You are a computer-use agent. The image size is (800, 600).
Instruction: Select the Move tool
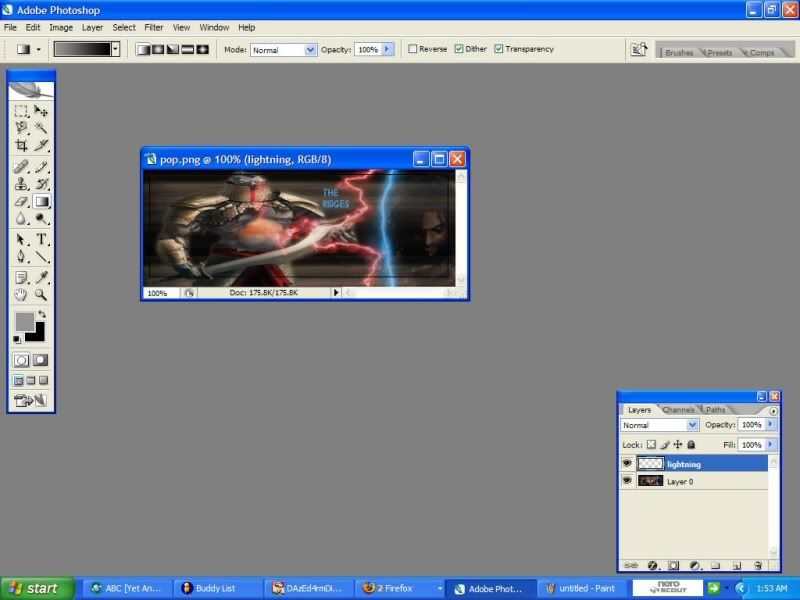point(41,111)
